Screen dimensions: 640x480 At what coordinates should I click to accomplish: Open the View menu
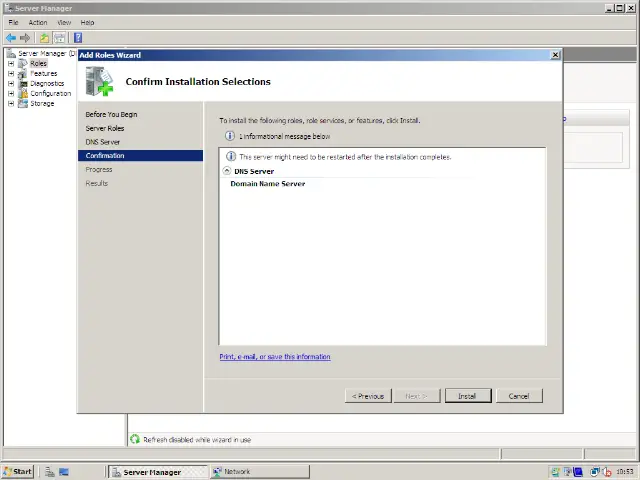pos(64,22)
